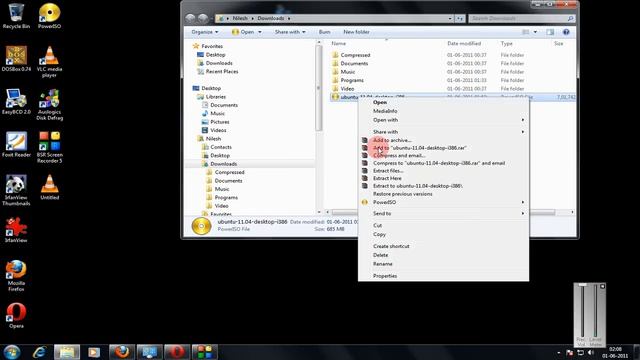Launch Auslogics Disk Defrag from the desktop

[49, 104]
